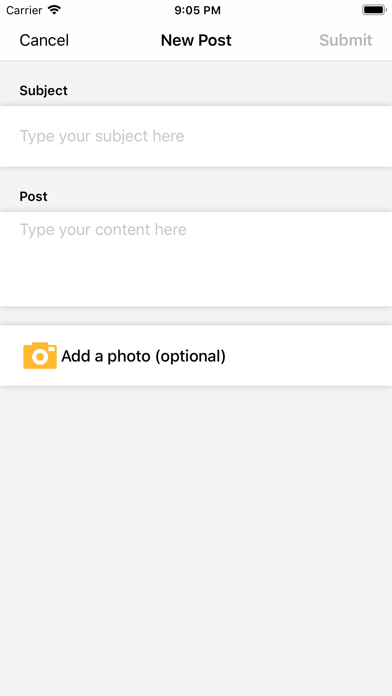Tap gray gap between Post box and photo row

point(196,316)
